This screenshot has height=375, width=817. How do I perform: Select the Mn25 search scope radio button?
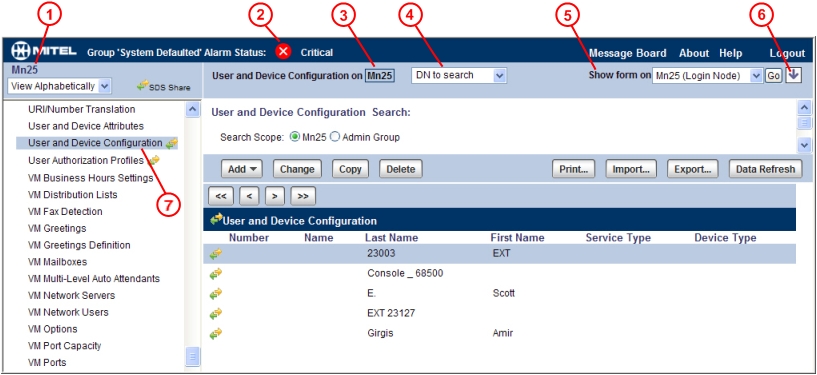(294, 138)
